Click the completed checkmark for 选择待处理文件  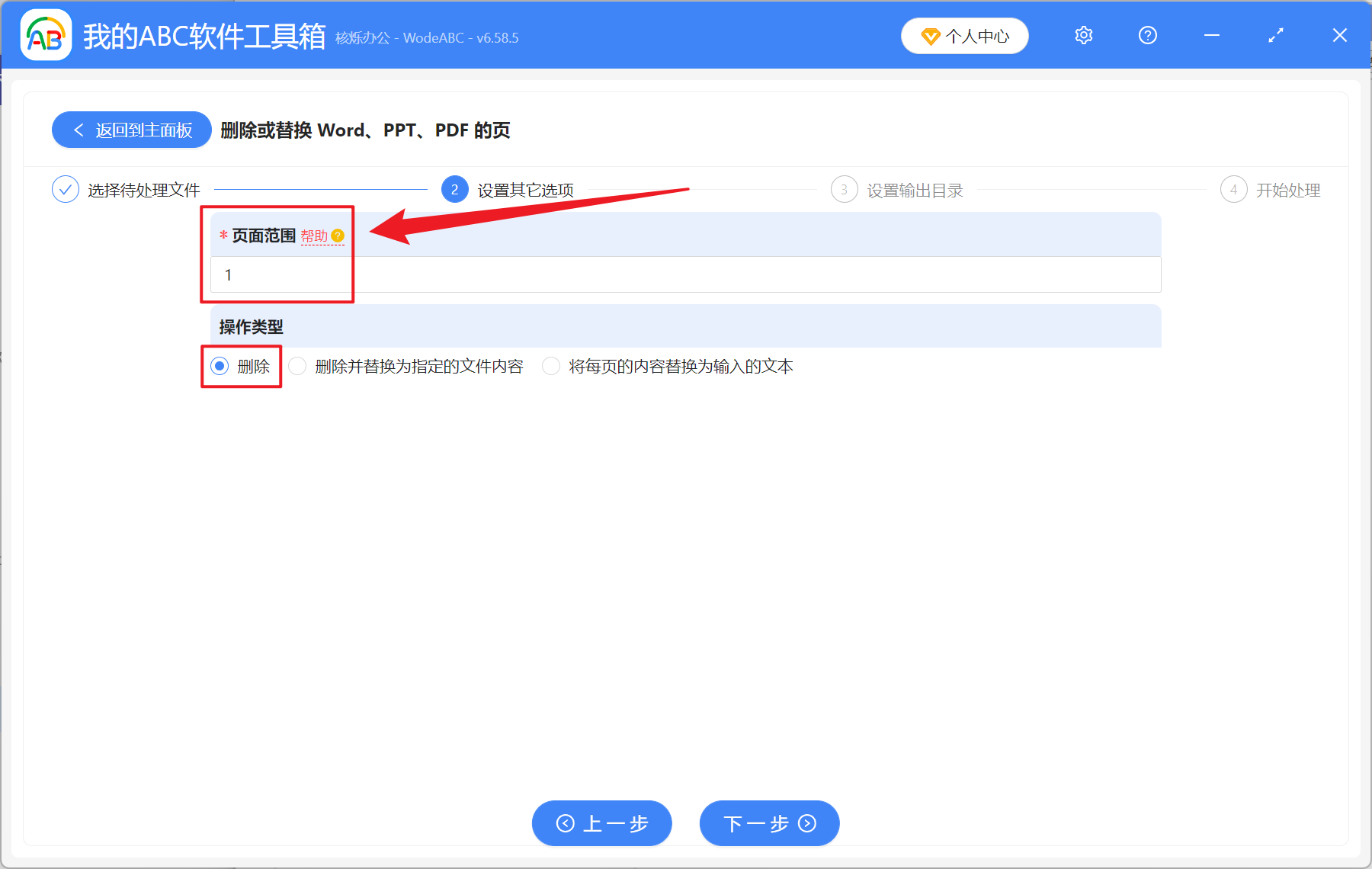66,189
